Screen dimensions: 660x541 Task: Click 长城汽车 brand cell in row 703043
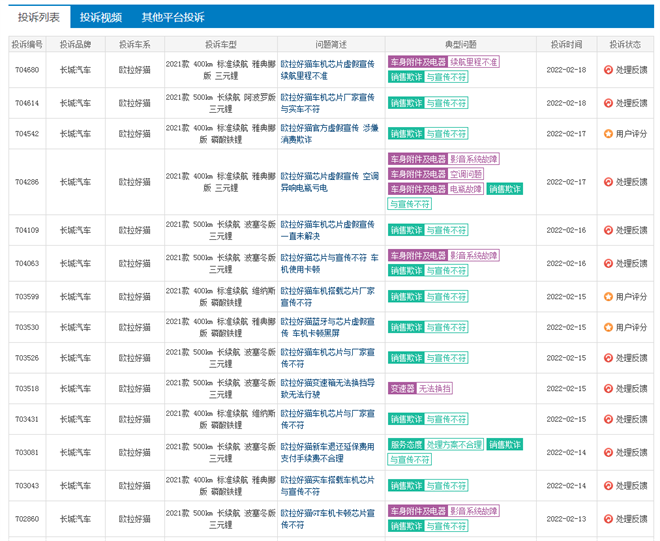(x=75, y=486)
